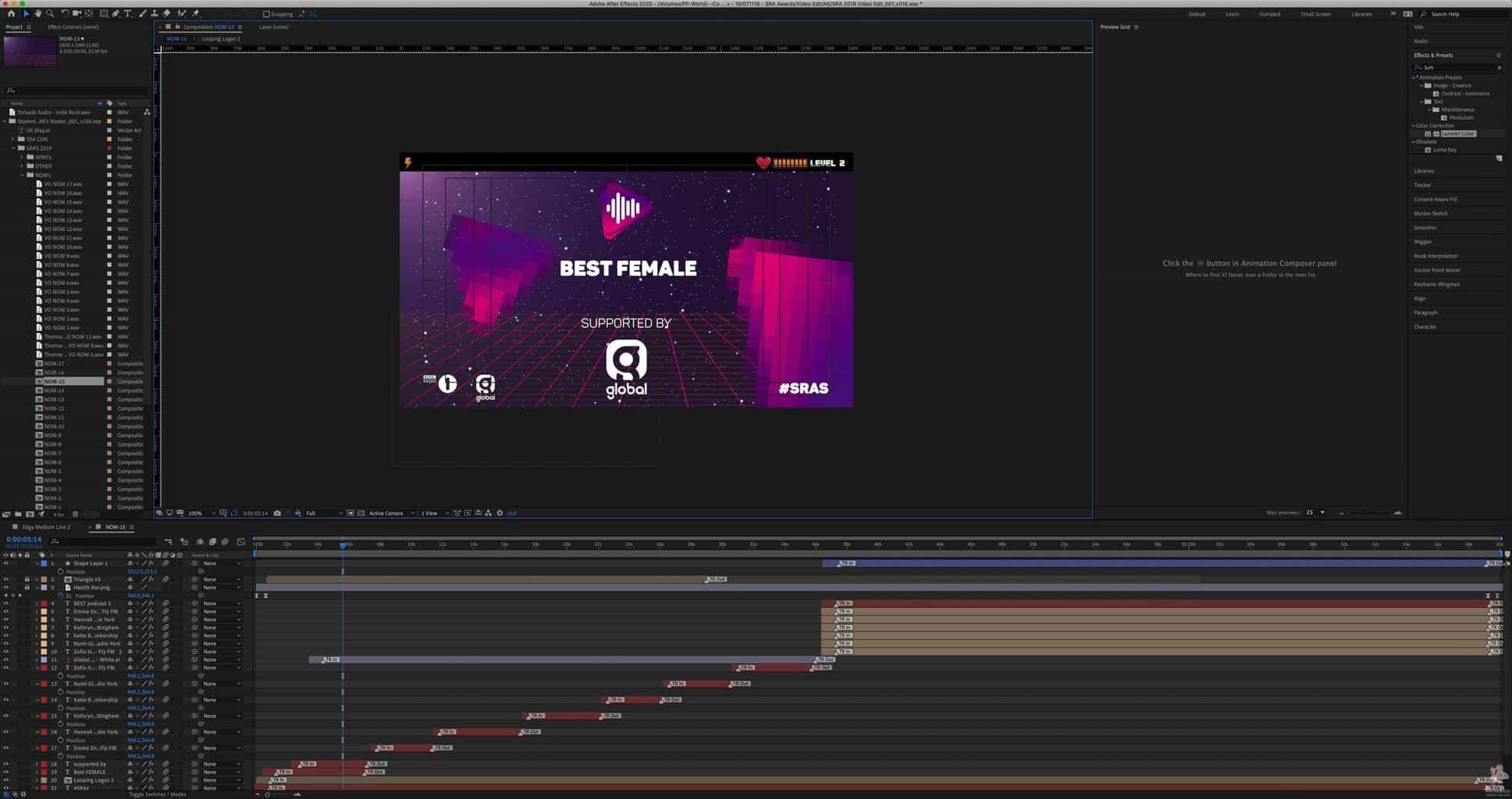Click the Home icon in toolbar
The height and width of the screenshot is (799, 1512).
[x=11, y=13]
